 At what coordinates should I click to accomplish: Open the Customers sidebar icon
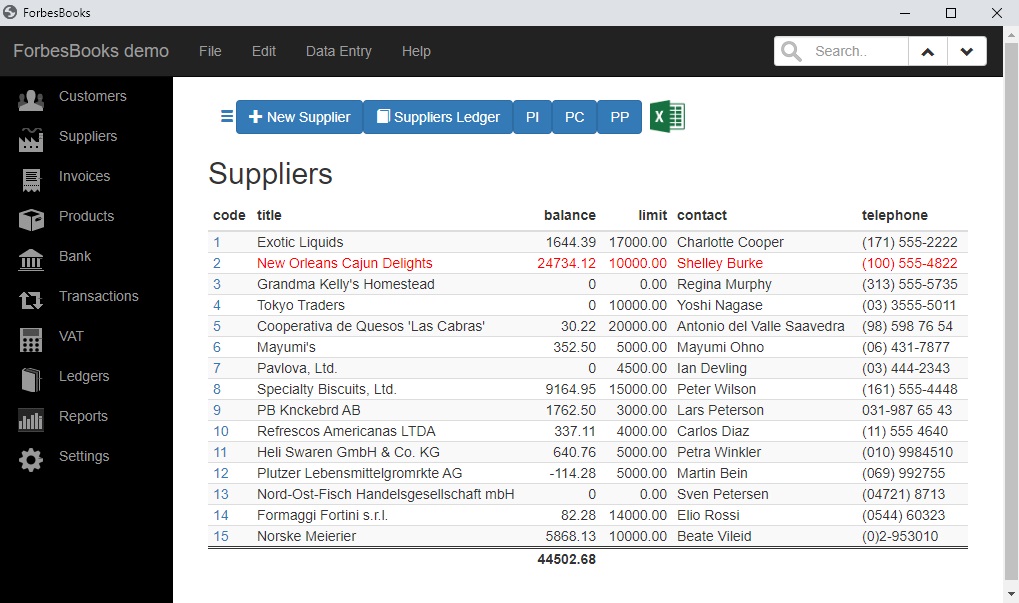tap(31, 99)
